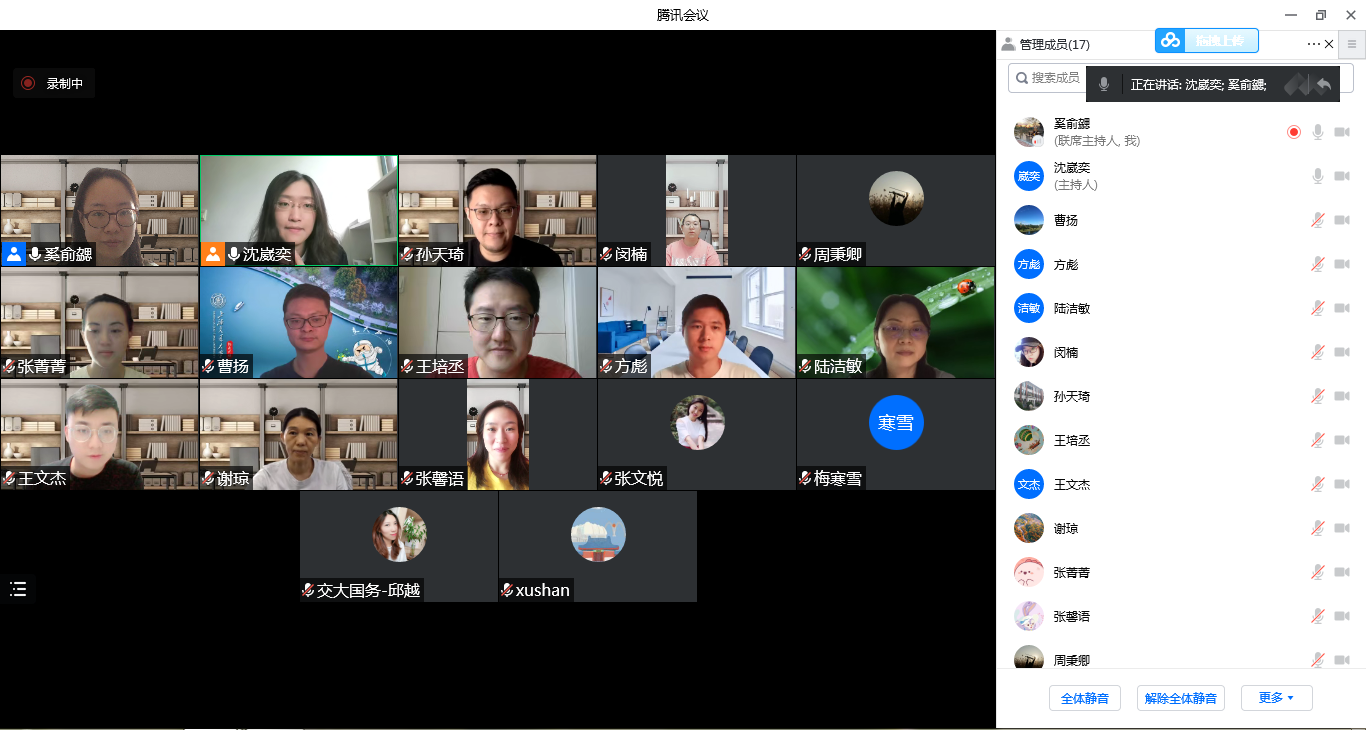
Task: Select 王文杰 in the member list
Action: click(1072, 484)
